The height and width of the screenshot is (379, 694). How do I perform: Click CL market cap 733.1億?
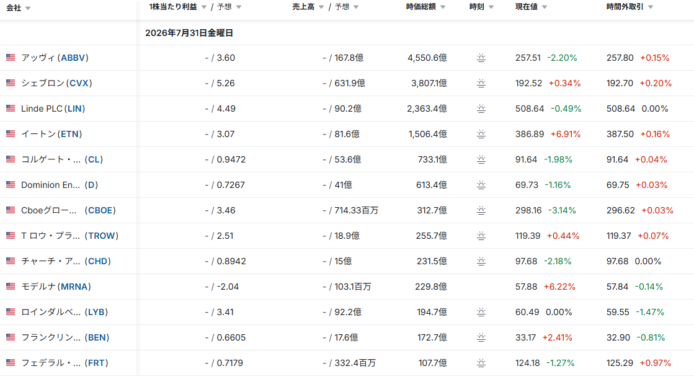pos(432,159)
